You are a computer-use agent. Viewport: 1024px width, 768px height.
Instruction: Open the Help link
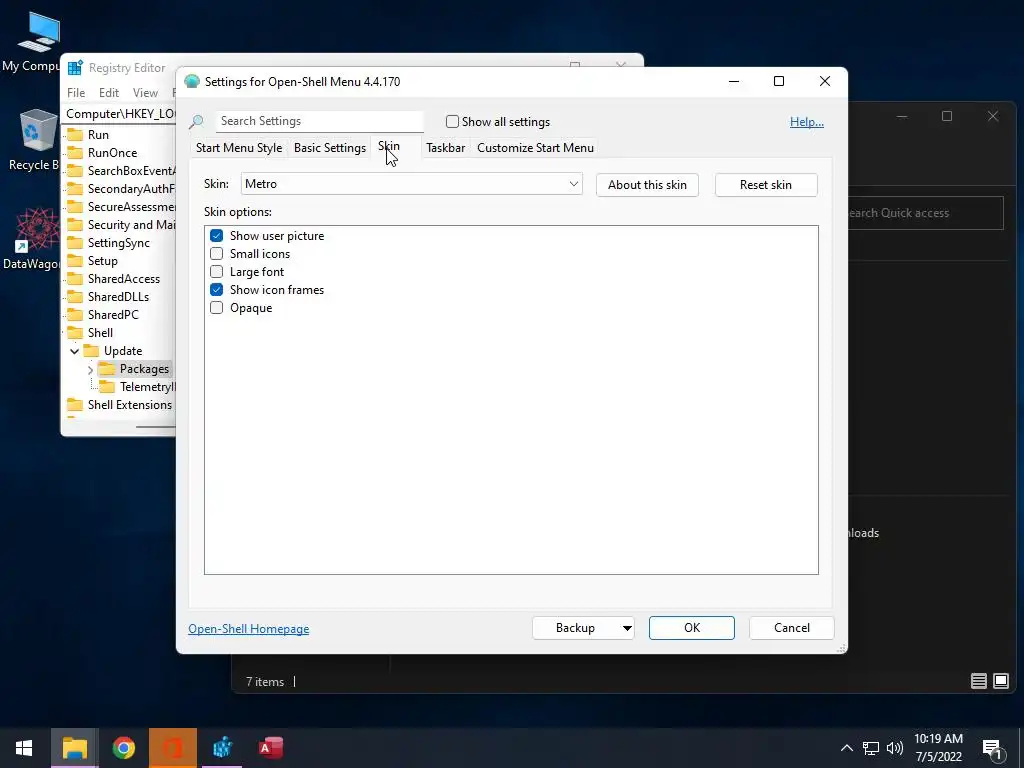(x=807, y=122)
